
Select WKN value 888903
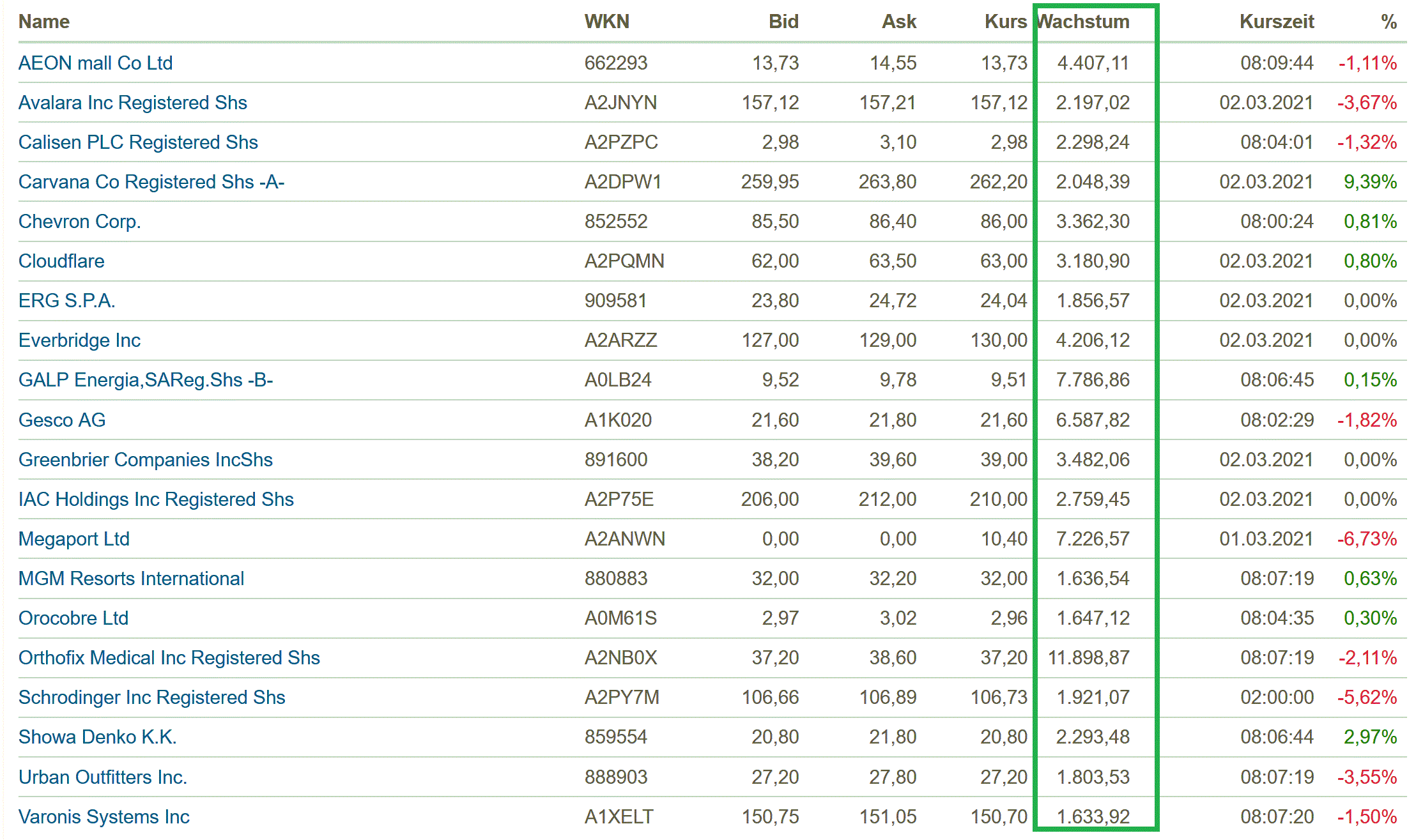(616, 777)
